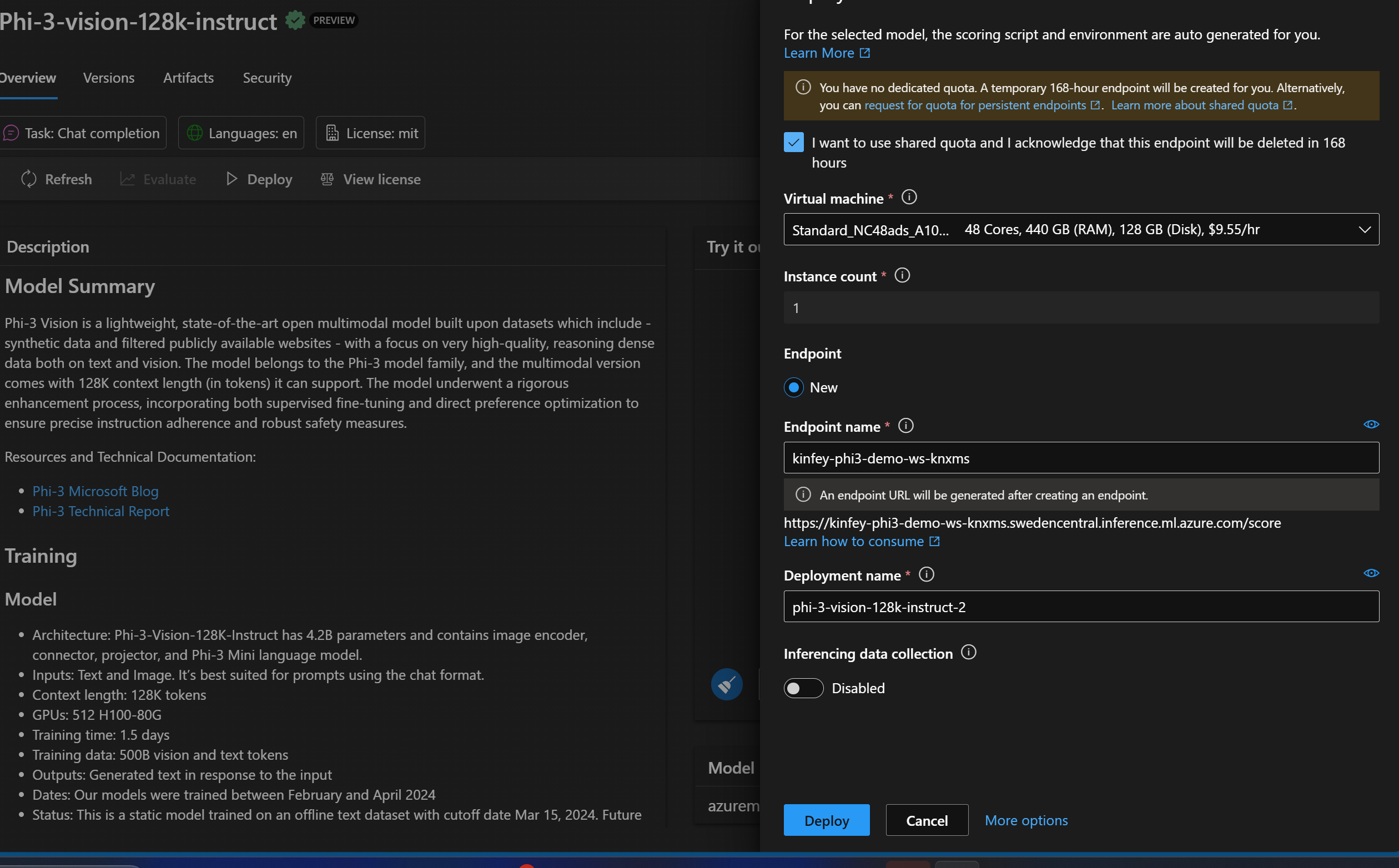Click the endpoint score URL text

coord(1033,523)
